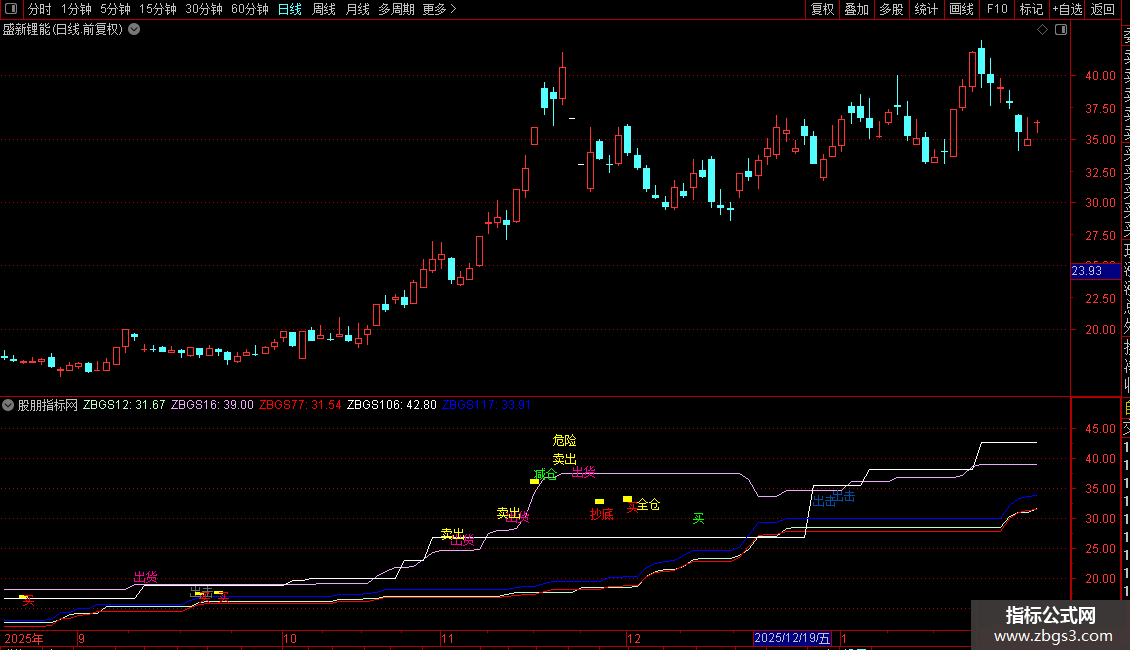Click the ZBGS16 indicator value label
Viewport: 1130px width, 650px height.
point(212,405)
